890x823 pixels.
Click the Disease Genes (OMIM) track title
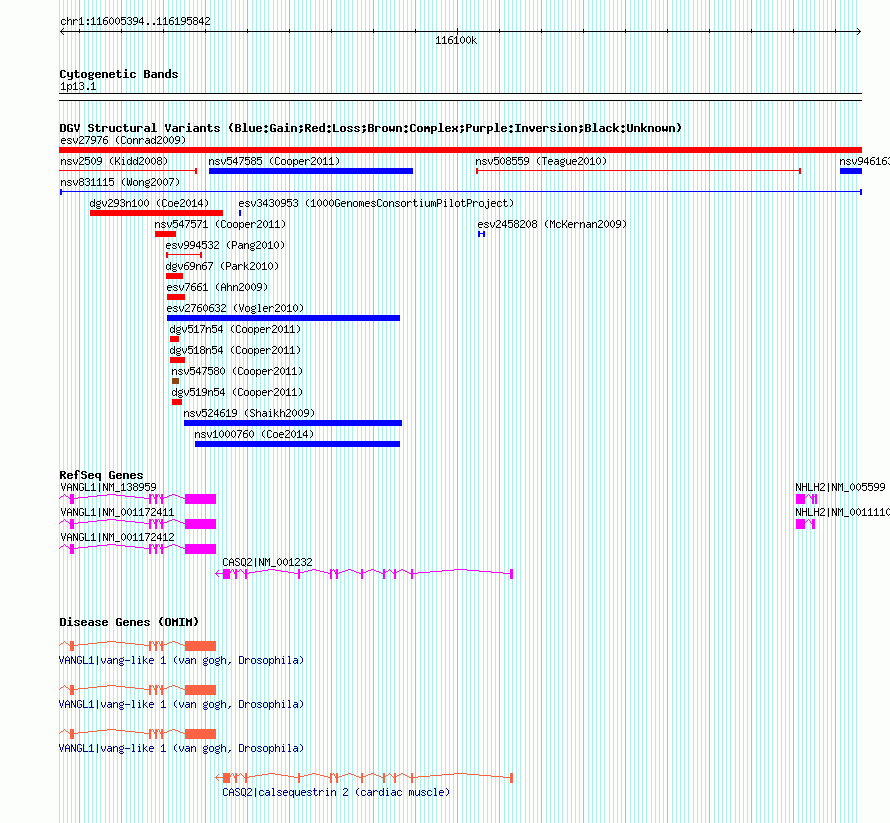[129, 622]
